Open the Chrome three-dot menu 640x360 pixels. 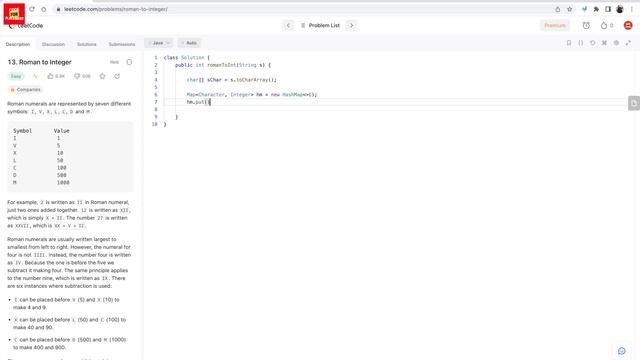(x=631, y=9)
